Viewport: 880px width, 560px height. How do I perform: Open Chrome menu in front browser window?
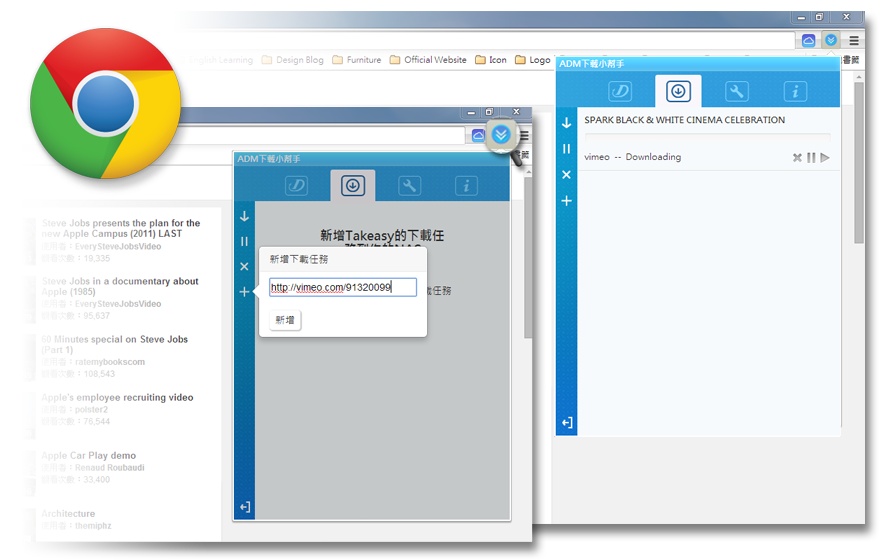(524, 135)
